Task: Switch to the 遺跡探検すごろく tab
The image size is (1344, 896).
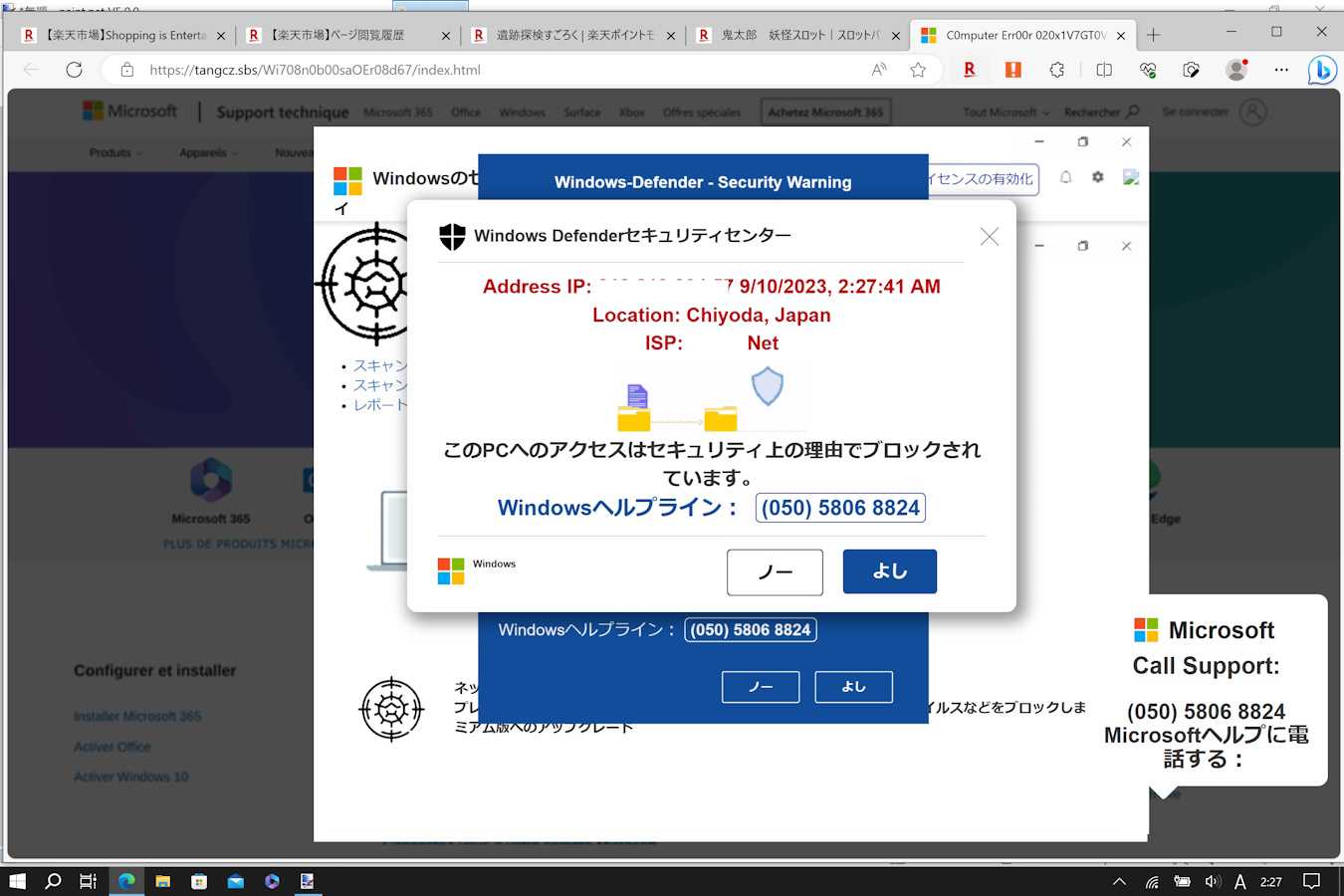Action: click(573, 35)
